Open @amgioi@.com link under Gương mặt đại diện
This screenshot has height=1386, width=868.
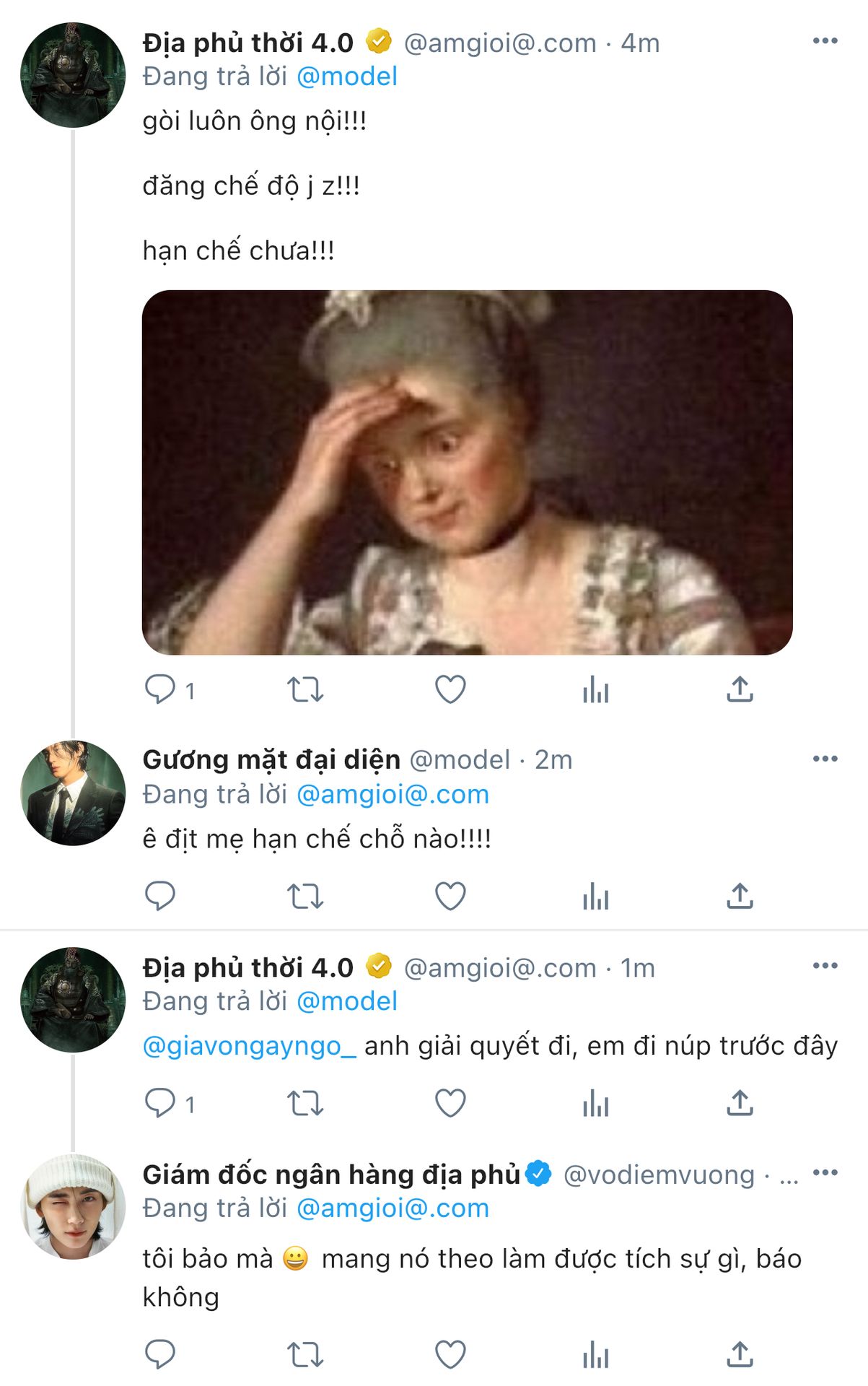pyautogui.click(x=393, y=795)
